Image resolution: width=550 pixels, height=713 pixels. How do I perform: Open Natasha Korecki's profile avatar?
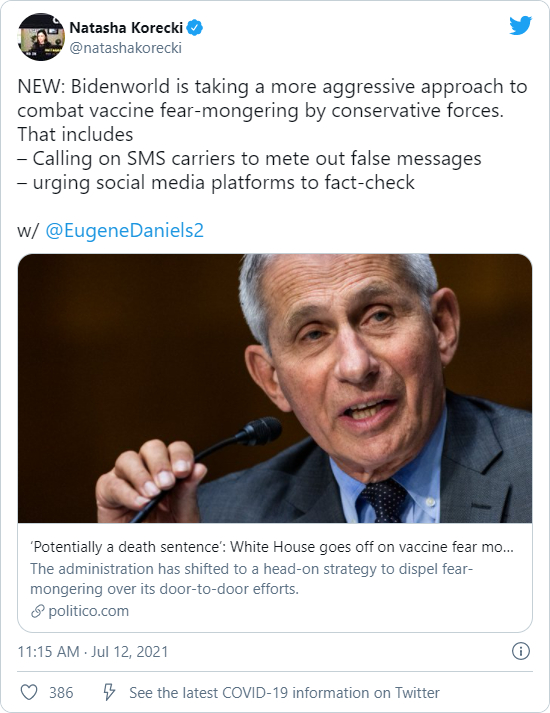click(x=41, y=37)
